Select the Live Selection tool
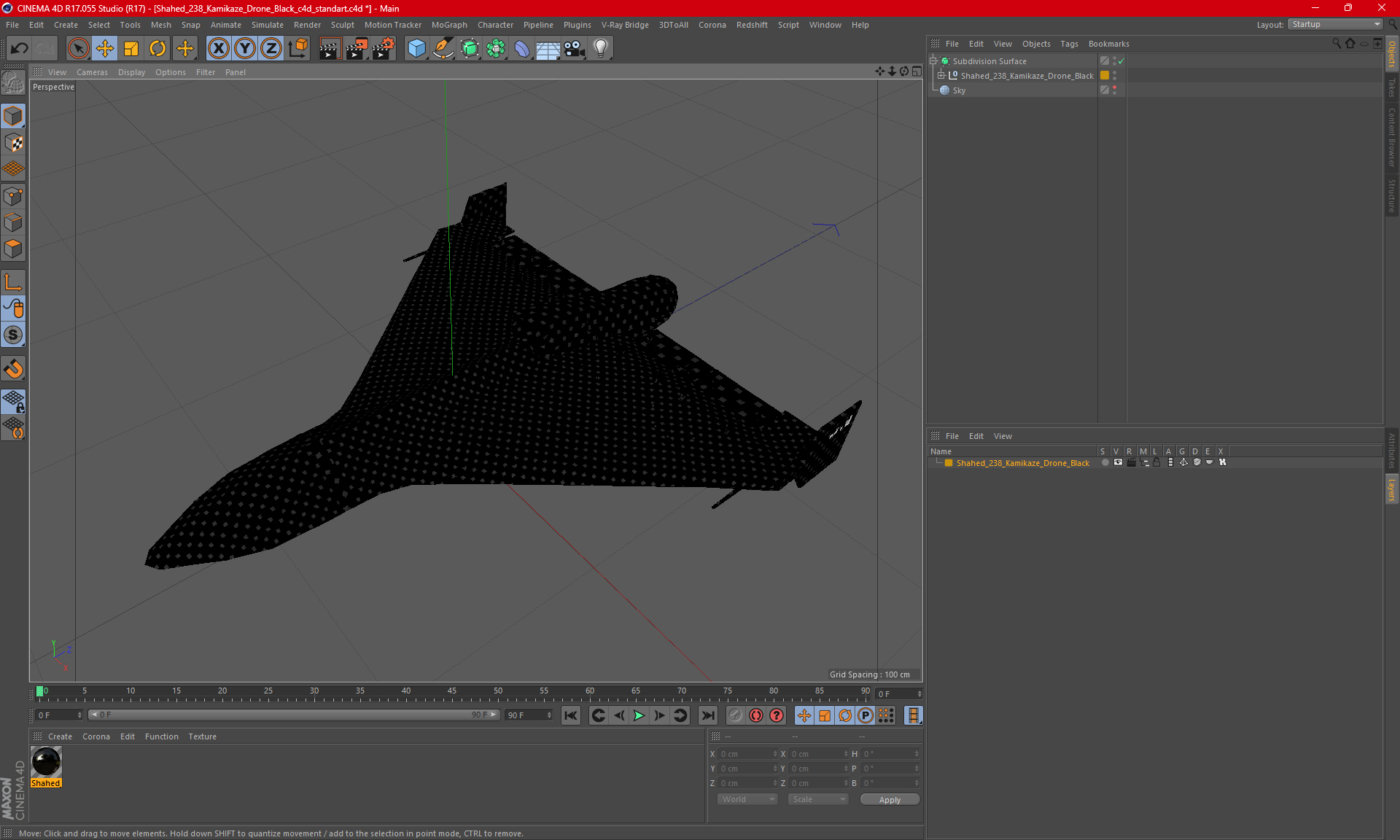The width and height of the screenshot is (1400, 840). pyautogui.click(x=78, y=49)
